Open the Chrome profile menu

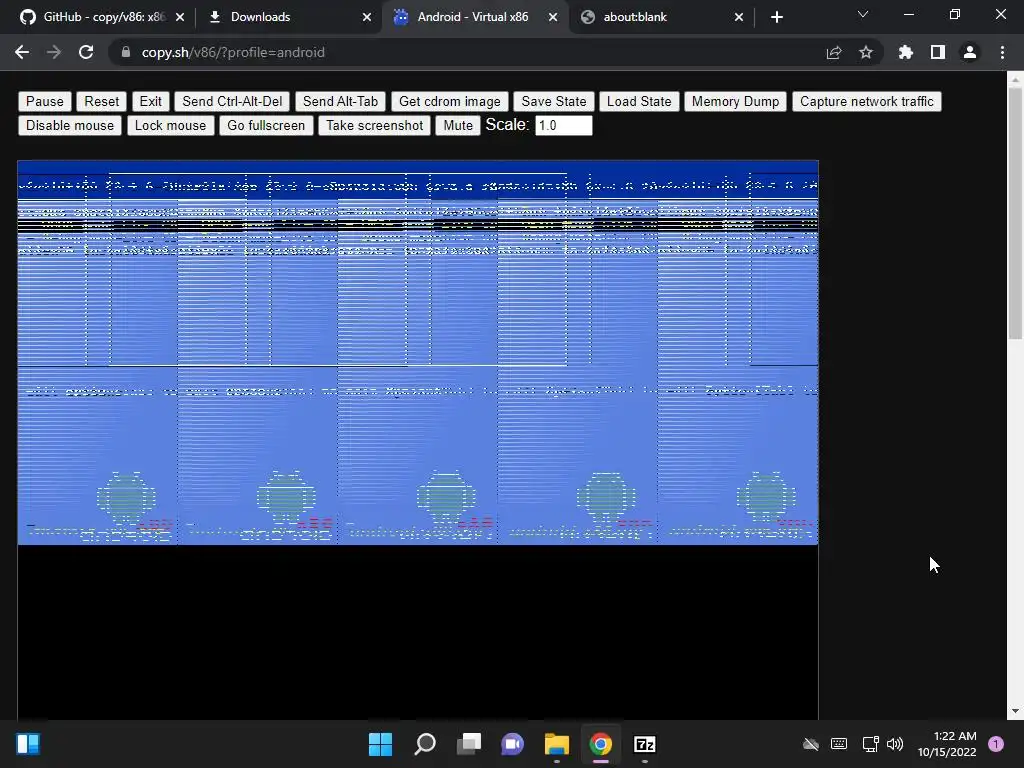[970, 52]
